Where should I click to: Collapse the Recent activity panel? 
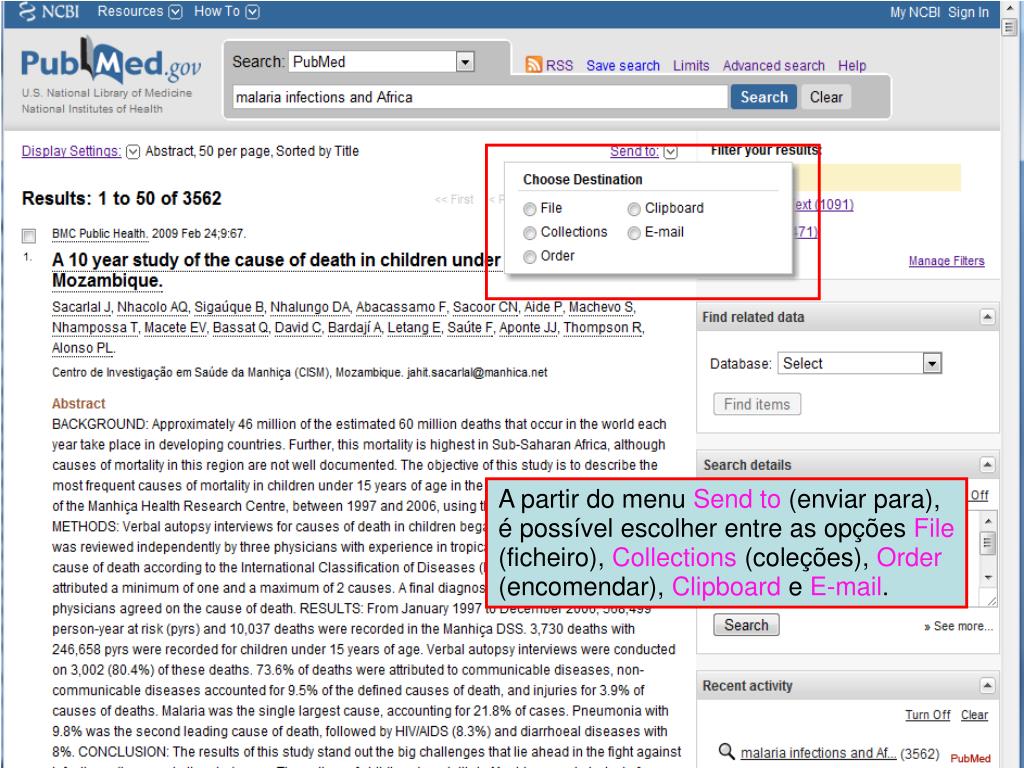(987, 686)
